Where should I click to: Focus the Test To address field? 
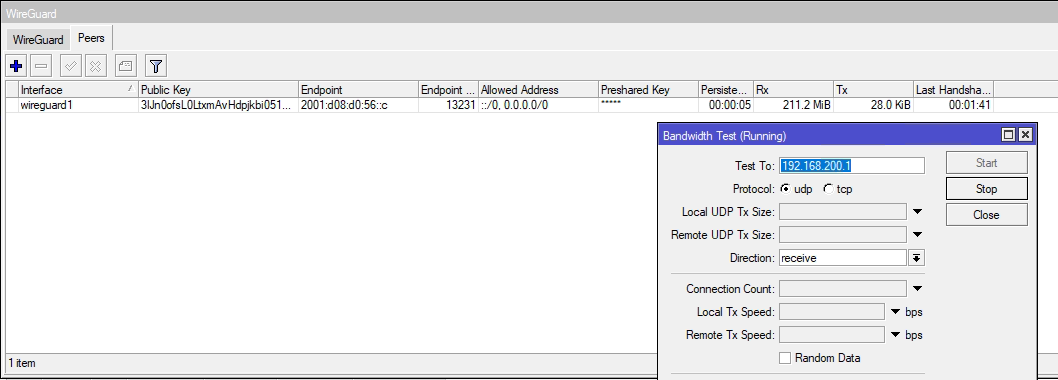tap(852, 165)
